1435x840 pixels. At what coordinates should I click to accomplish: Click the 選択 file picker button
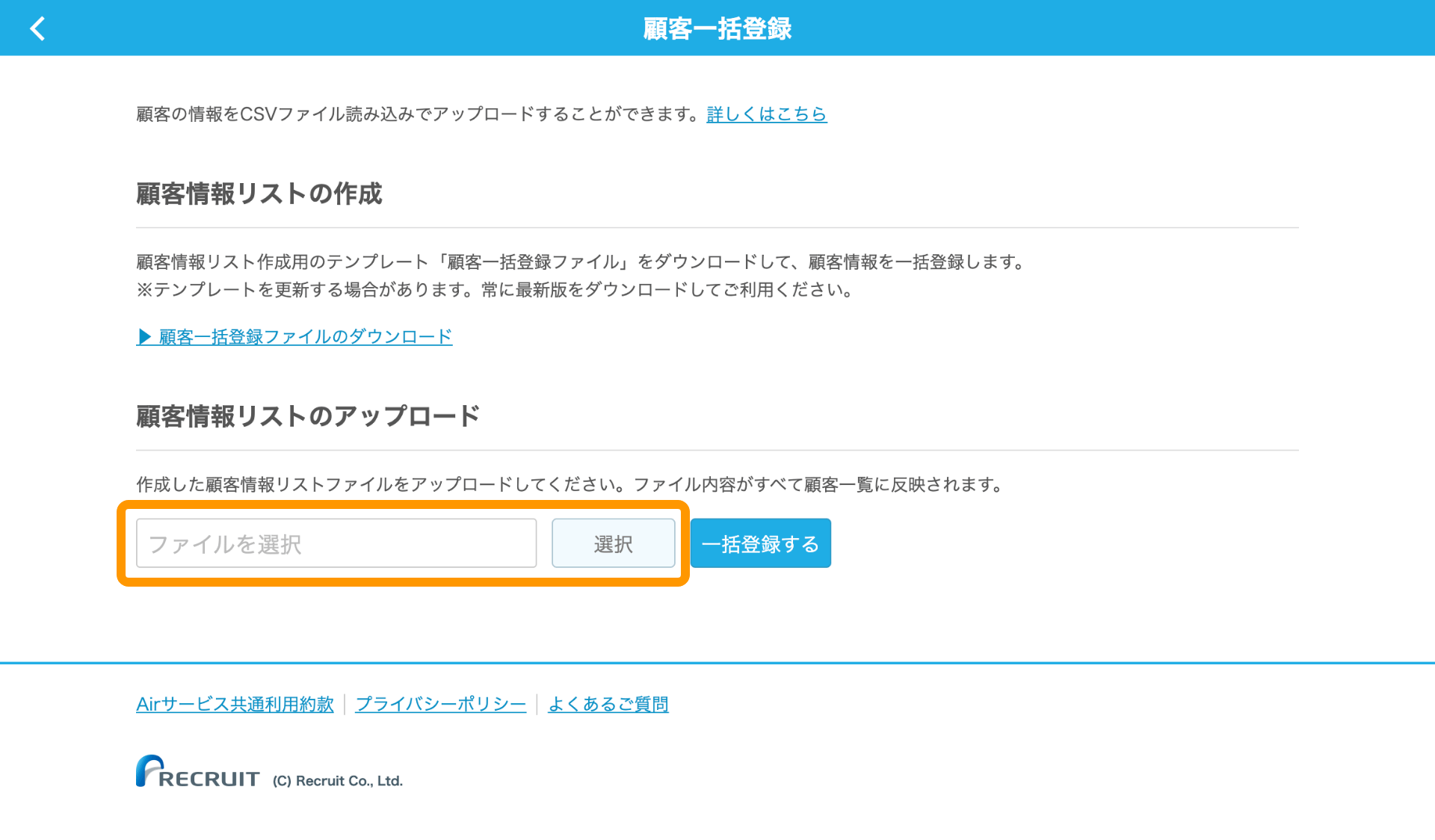tap(614, 543)
